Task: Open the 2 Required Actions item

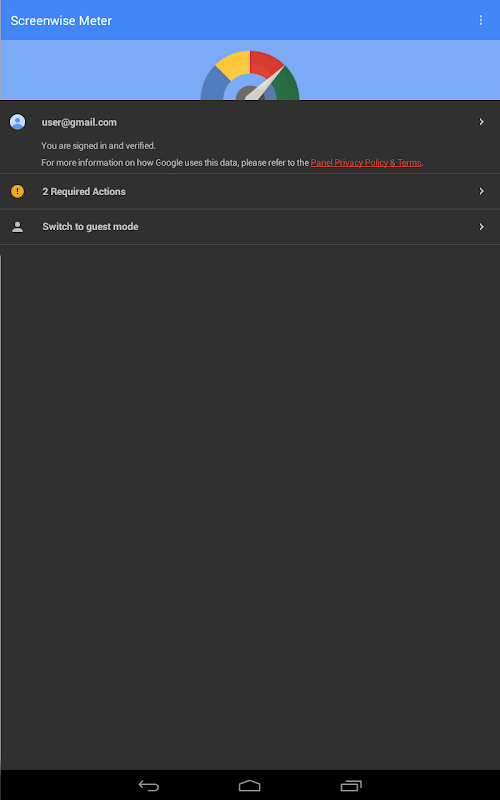Action: click(250, 191)
